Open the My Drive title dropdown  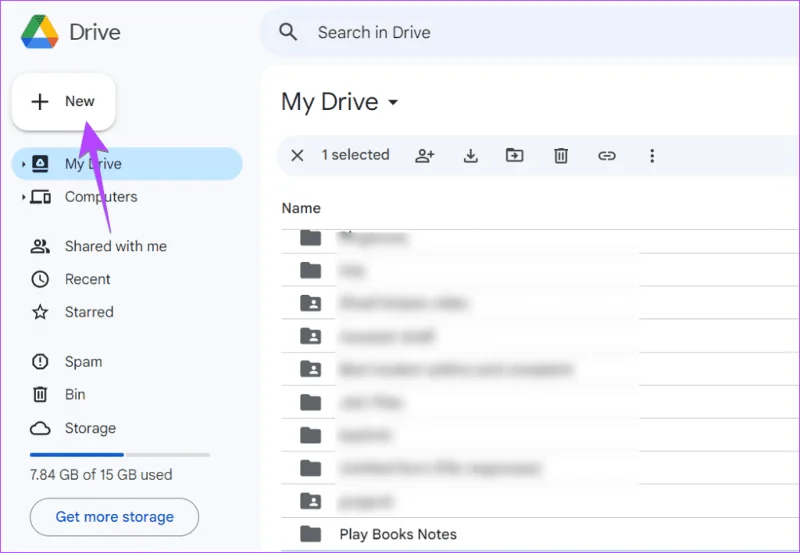[x=393, y=102]
